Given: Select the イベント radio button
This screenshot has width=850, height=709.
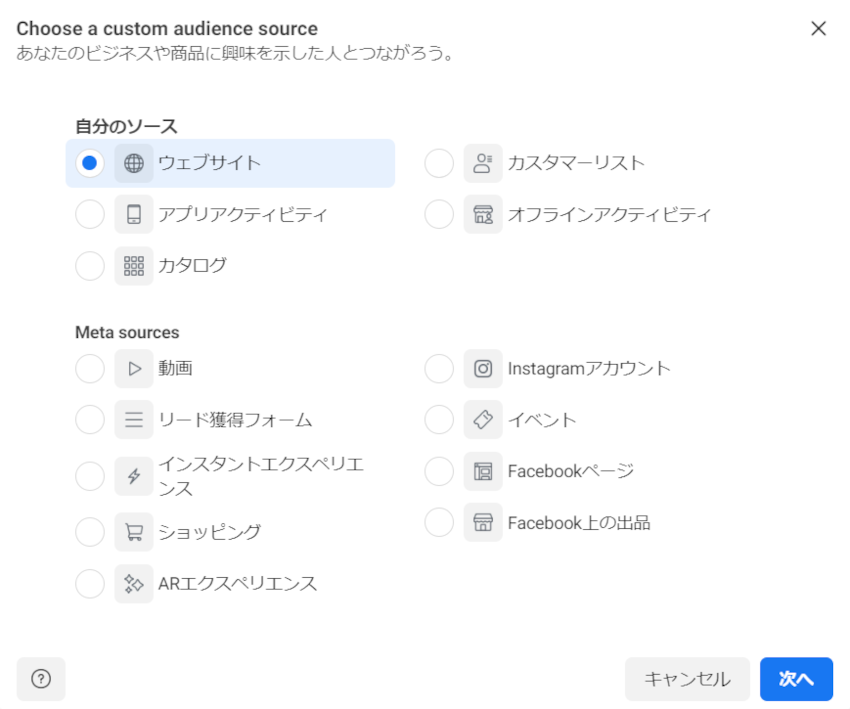Looking at the screenshot, I should coord(439,420).
